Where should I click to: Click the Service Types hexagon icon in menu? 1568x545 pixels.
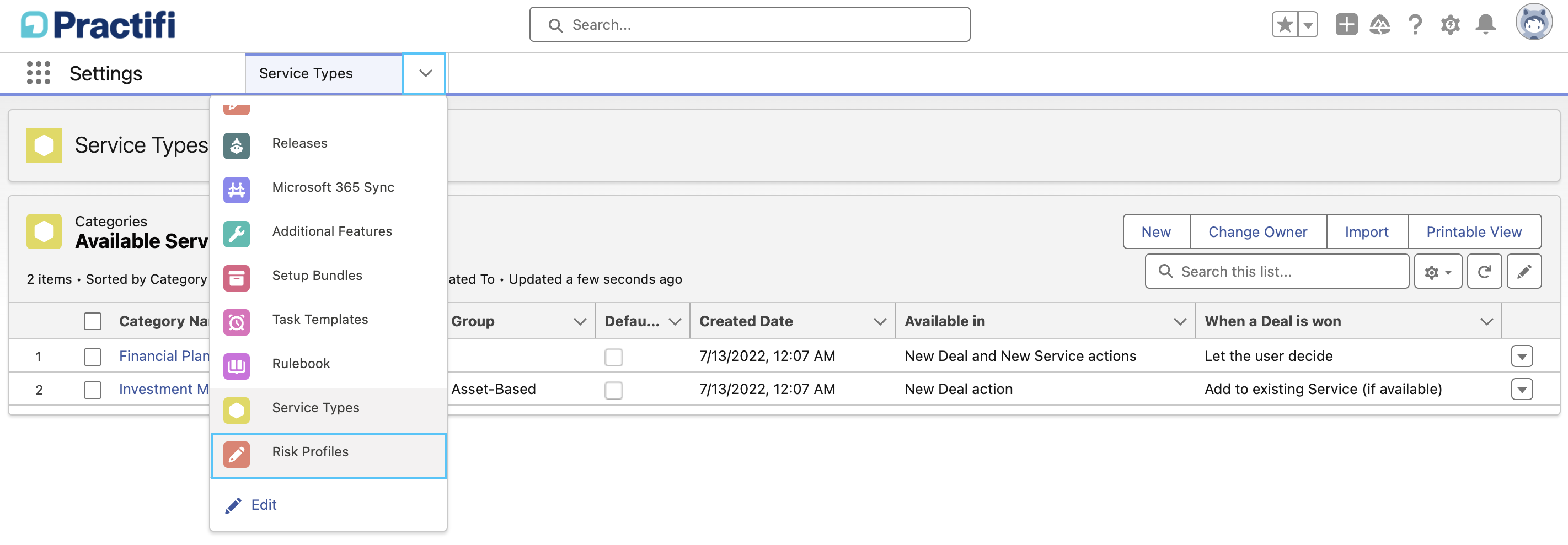(x=236, y=411)
